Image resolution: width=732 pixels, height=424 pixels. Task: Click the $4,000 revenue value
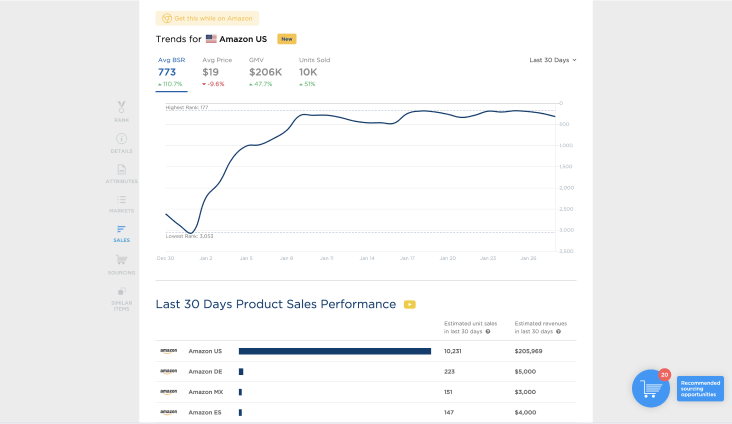525,412
